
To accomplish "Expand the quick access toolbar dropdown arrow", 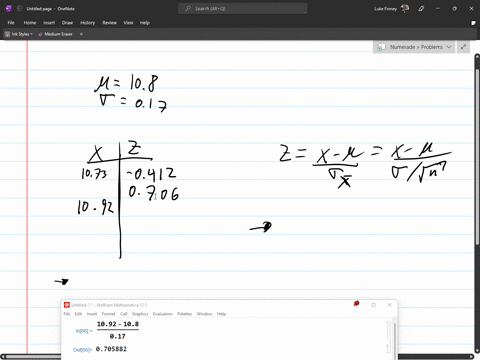I will 81,34.
